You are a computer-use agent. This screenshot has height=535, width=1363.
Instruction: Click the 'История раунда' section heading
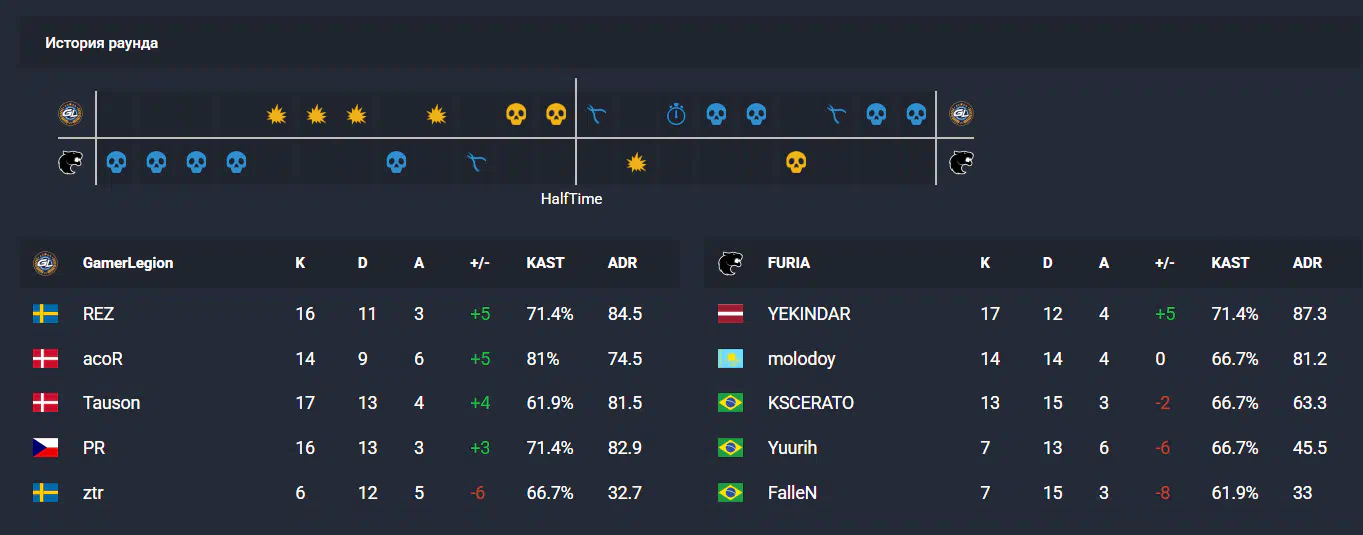101,43
